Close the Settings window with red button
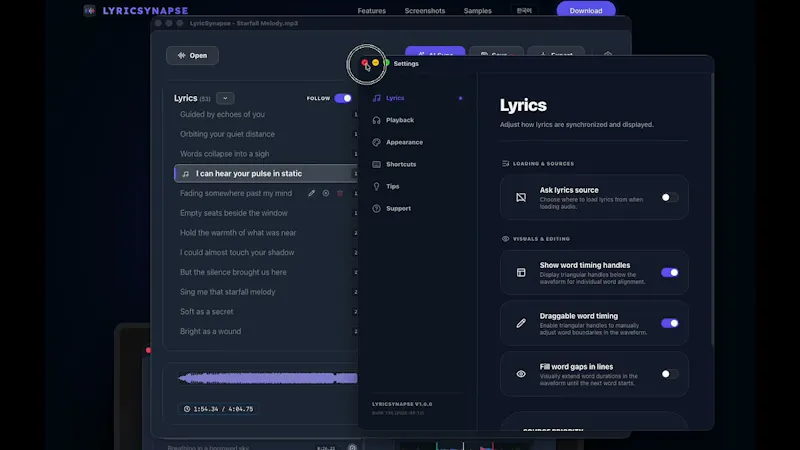 [x=364, y=63]
